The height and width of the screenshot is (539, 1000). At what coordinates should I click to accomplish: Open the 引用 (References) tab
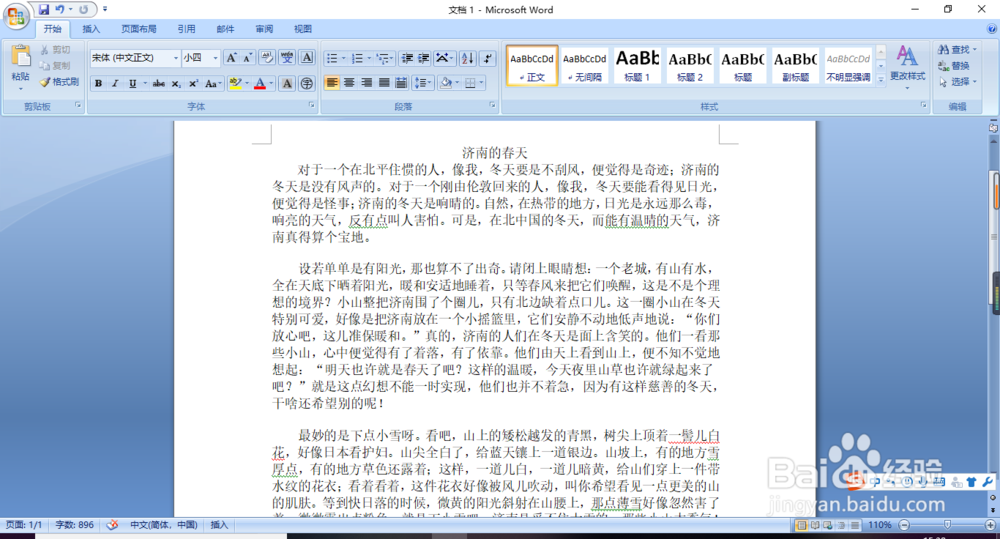[186, 29]
